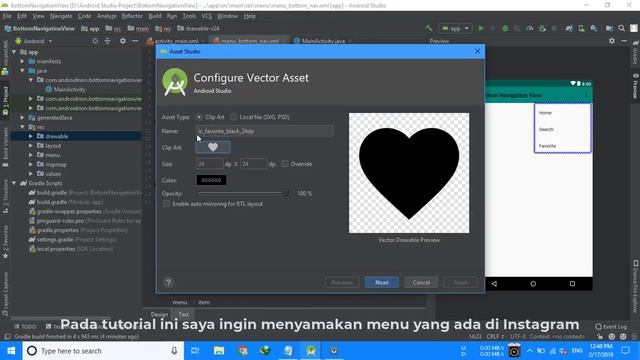The height and width of the screenshot is (360, 640).
Task: Tap the recents square in device preview
Action: (572, 284)
